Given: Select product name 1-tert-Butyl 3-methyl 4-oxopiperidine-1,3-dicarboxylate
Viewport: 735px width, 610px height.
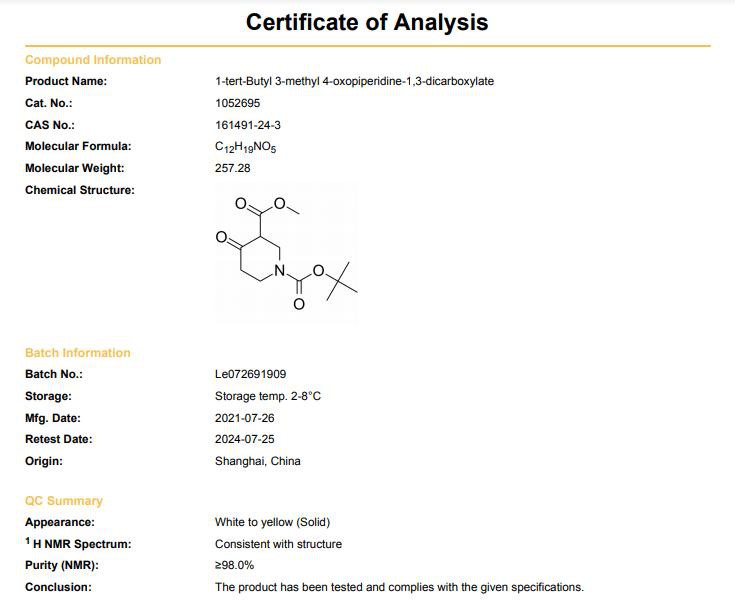Looking at the screenshot, I should (354, 81).
